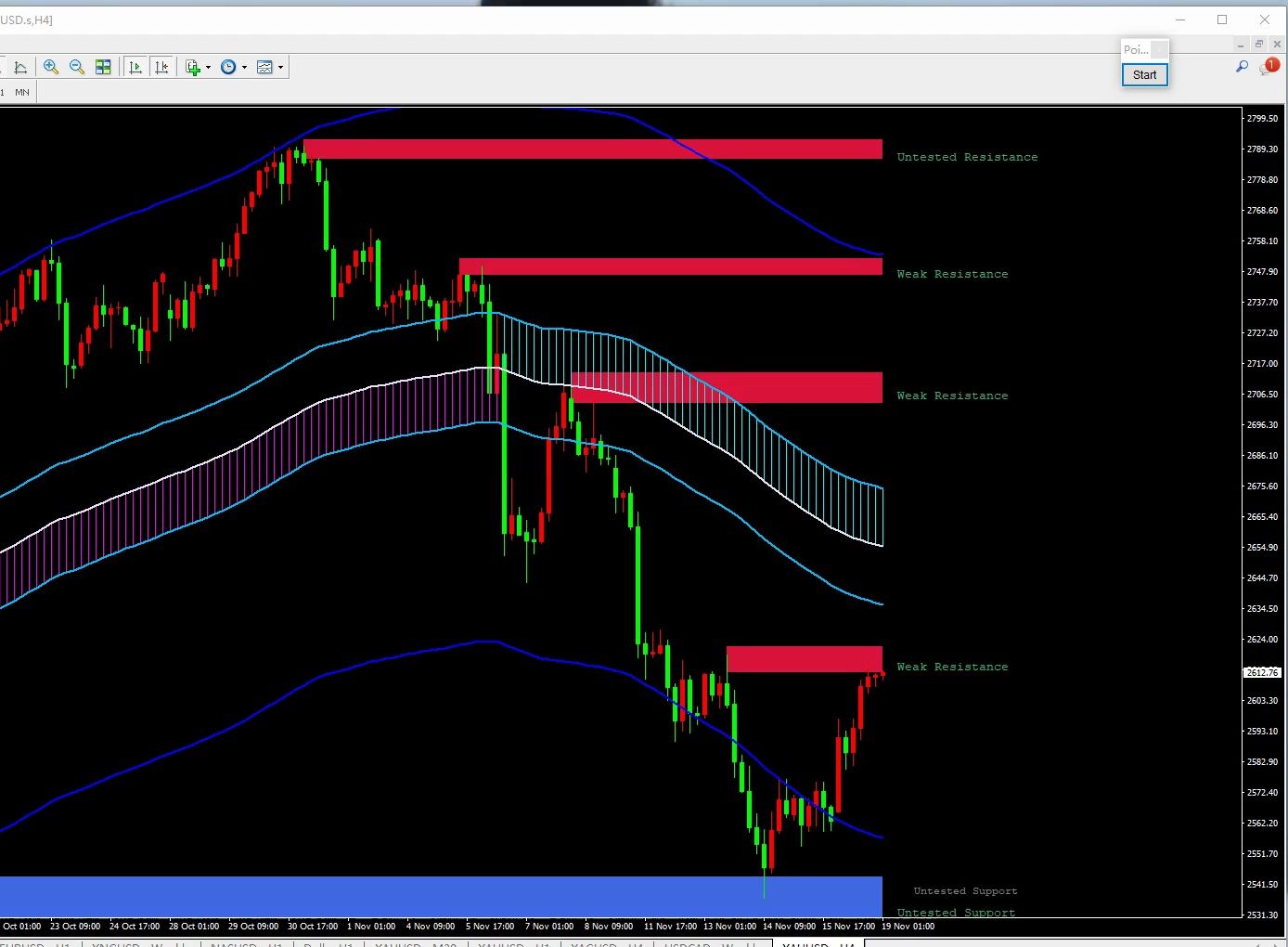Click the 2665.40 price on the axis

(1262, 517)
